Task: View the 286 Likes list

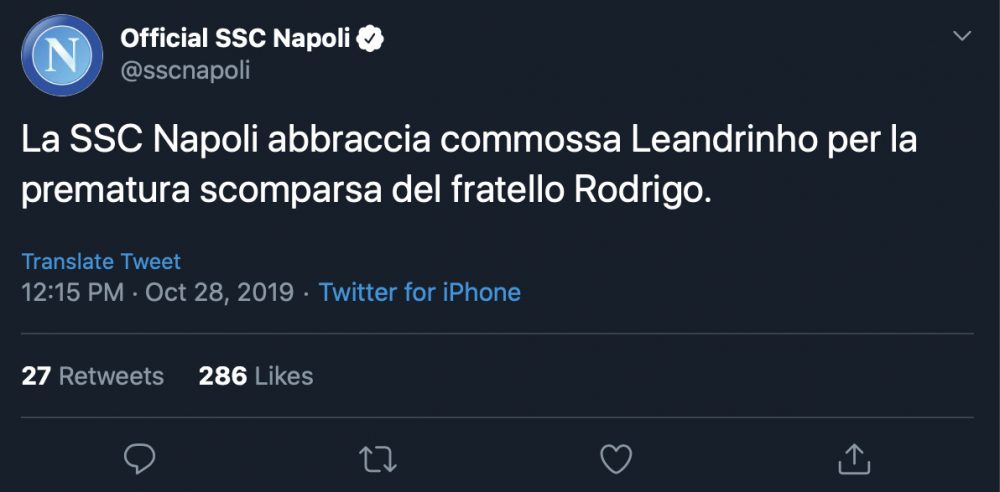Action: click(256, 376)
